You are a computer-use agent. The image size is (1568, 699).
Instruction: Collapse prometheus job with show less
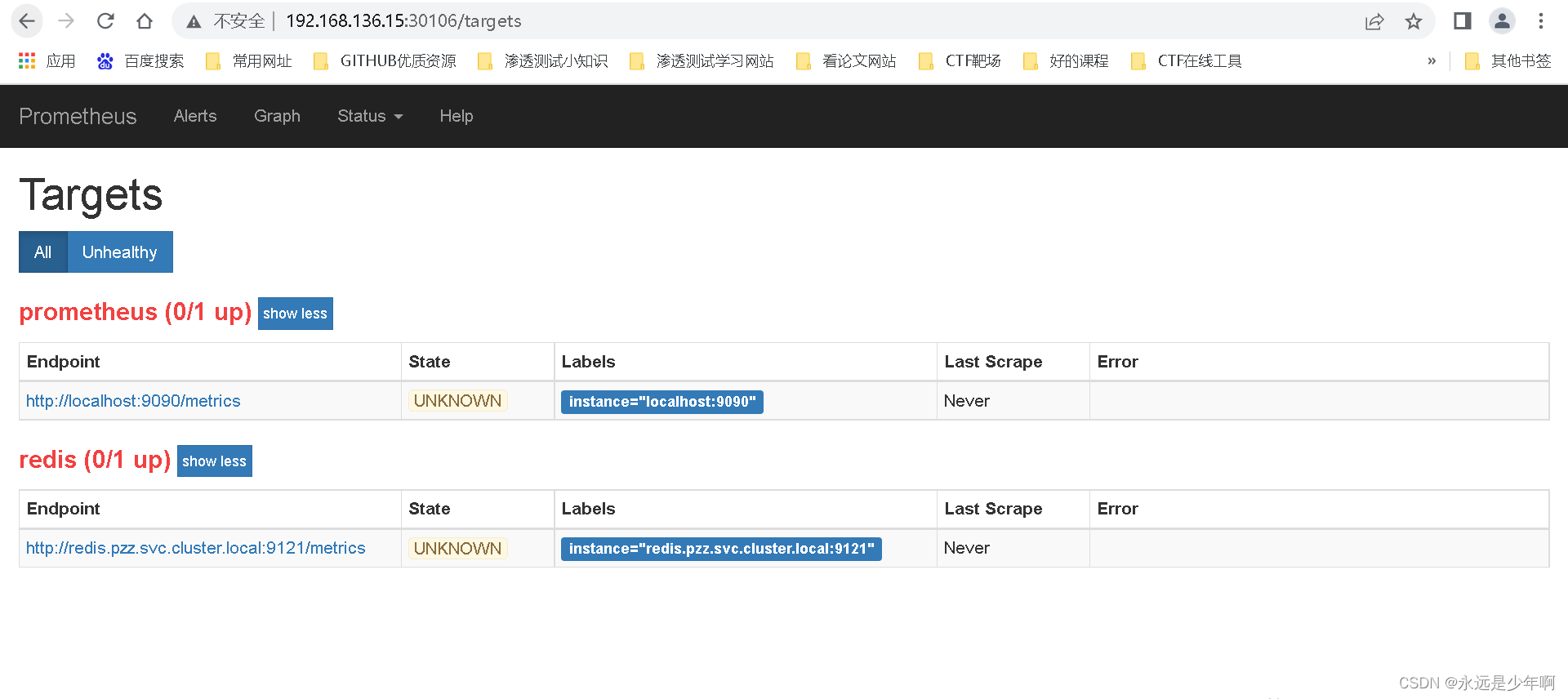click(x=295, y=314)
